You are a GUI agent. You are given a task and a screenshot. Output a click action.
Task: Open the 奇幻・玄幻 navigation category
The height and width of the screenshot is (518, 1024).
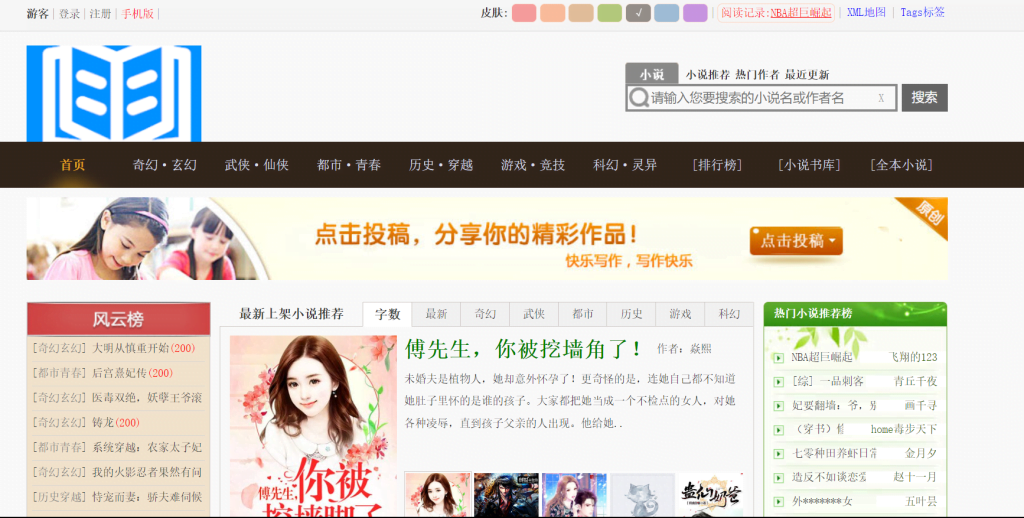[165, 165]
